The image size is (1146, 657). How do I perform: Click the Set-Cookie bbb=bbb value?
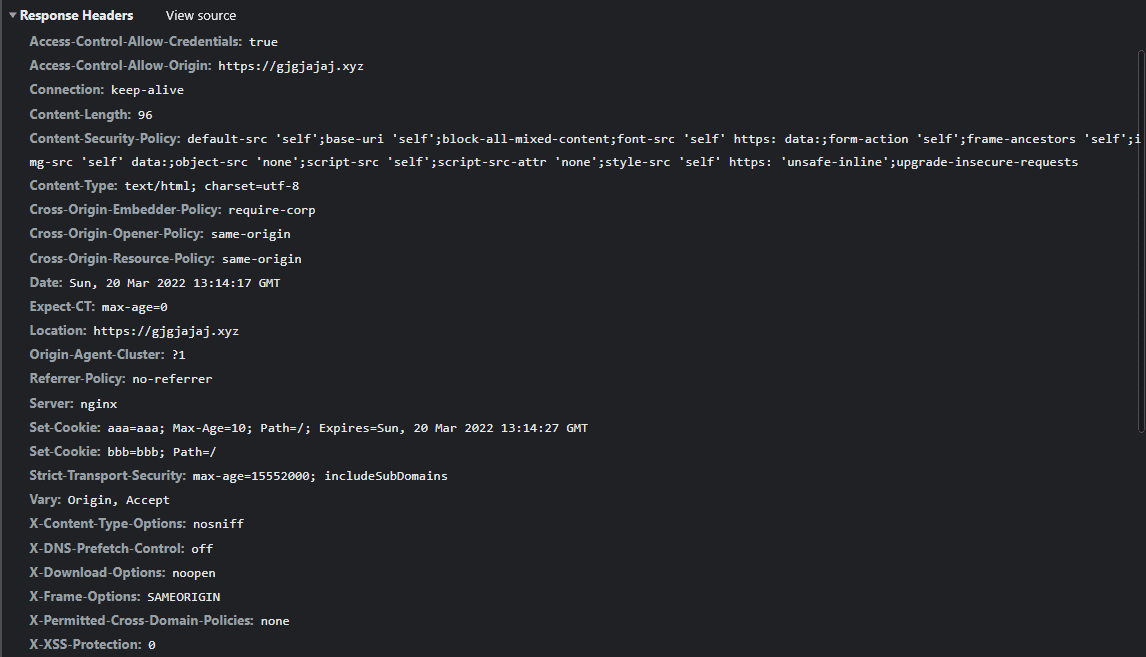pos(161,452)
